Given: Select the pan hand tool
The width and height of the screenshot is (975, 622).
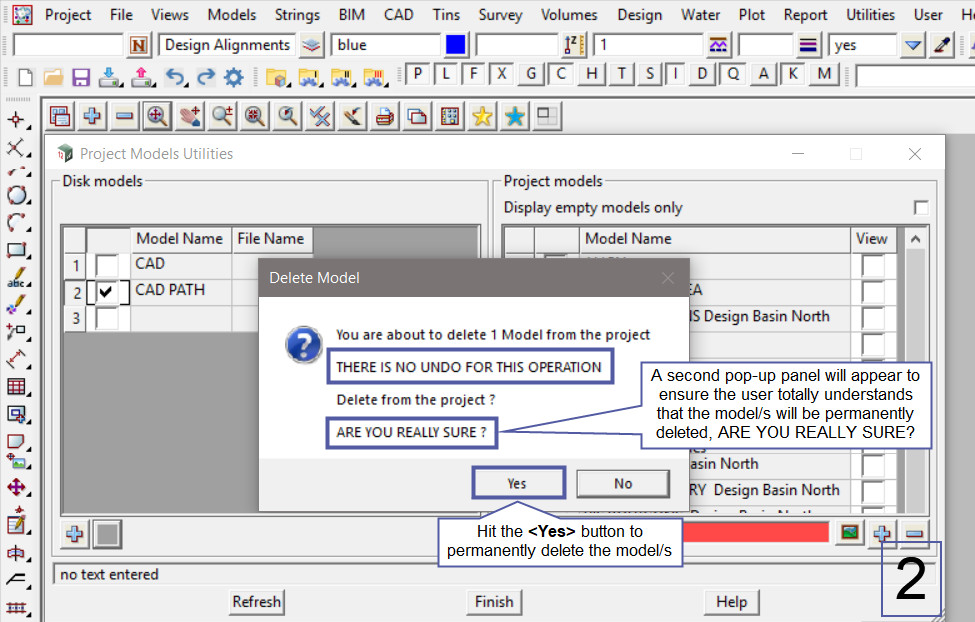Looking at the screenshot, I should [x=190, y=116].
